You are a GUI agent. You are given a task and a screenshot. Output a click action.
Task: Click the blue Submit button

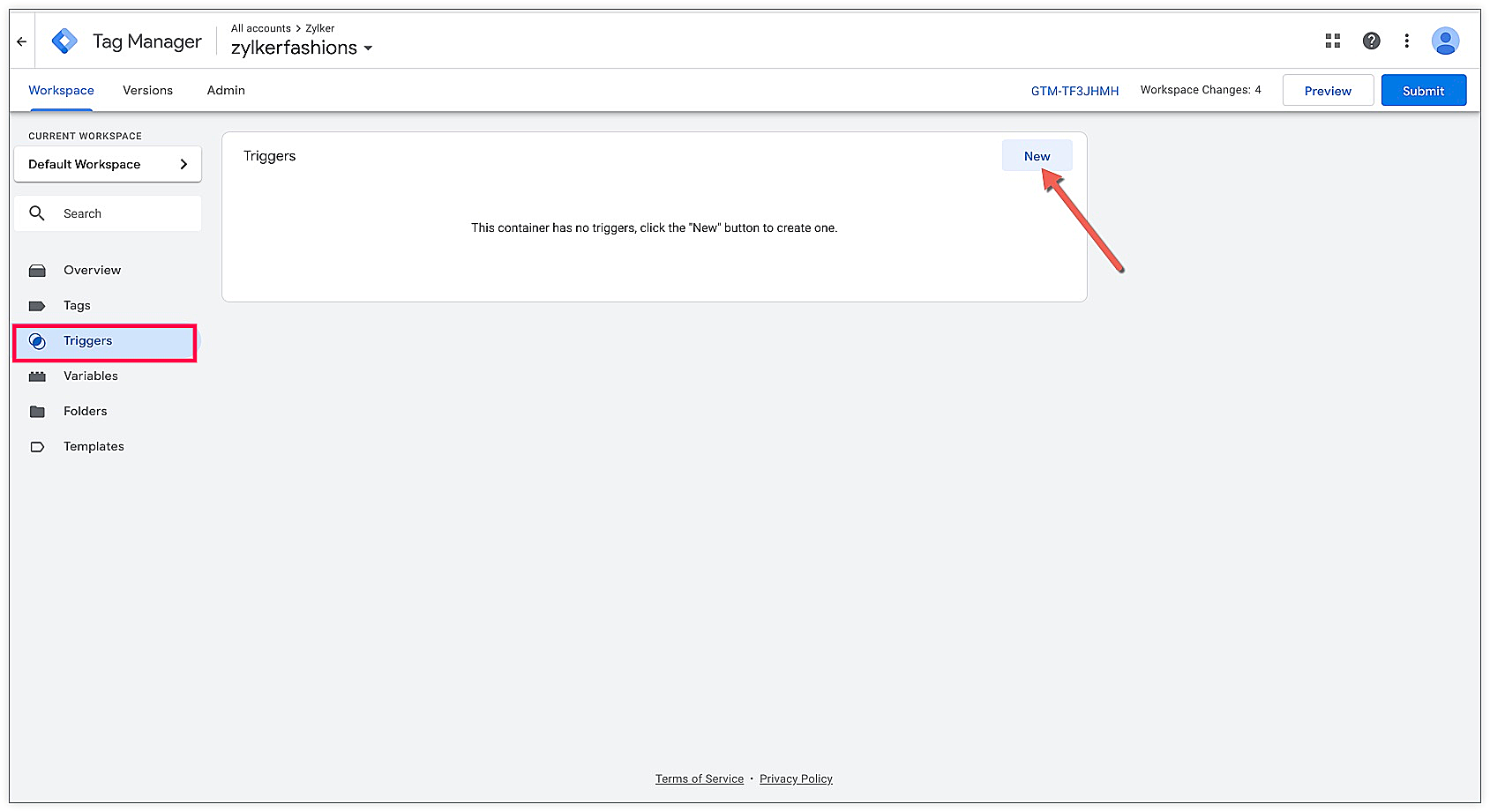(x=1424, y=91)
